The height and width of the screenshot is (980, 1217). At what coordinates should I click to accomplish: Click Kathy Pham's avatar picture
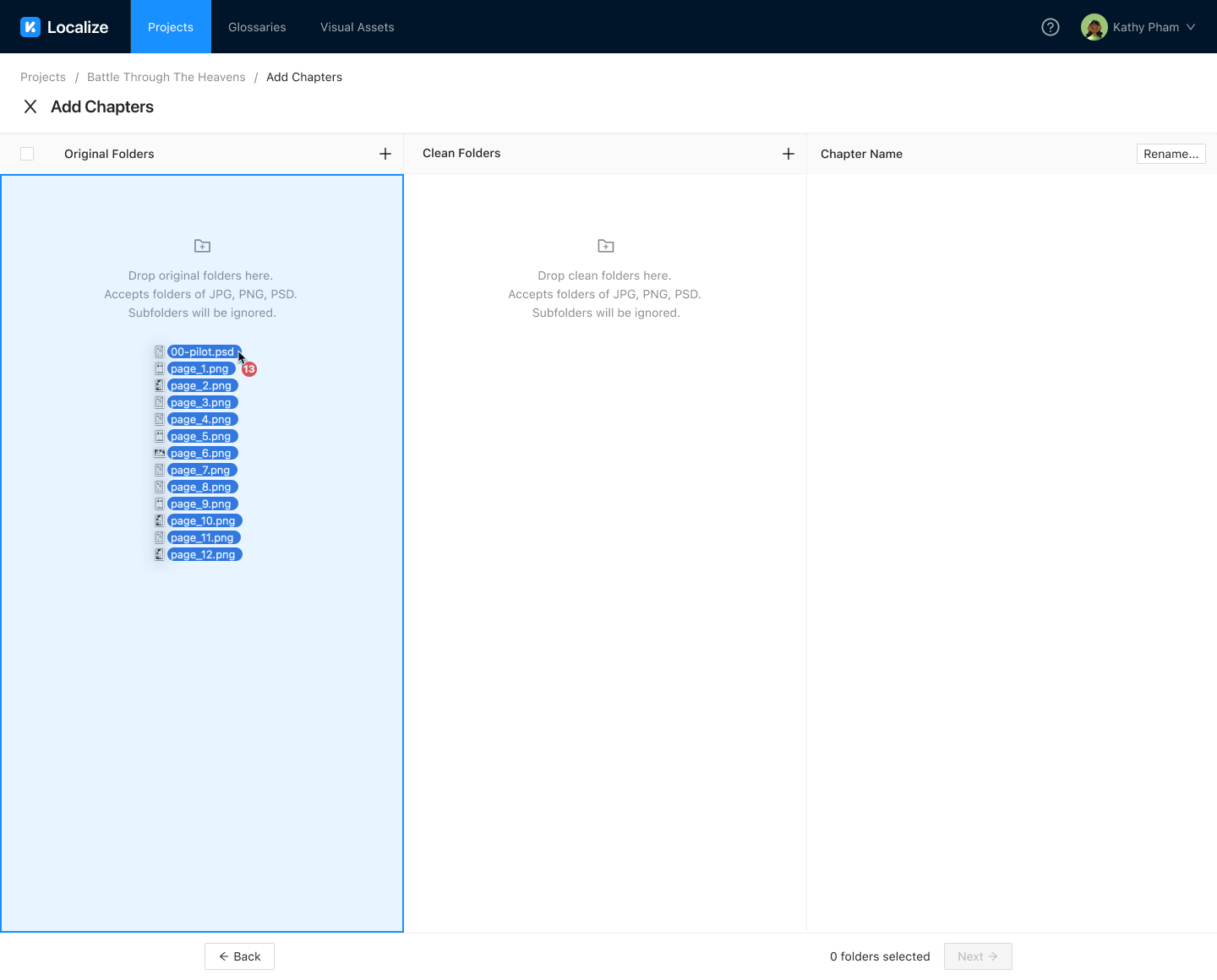click(x=1094, y=27)
